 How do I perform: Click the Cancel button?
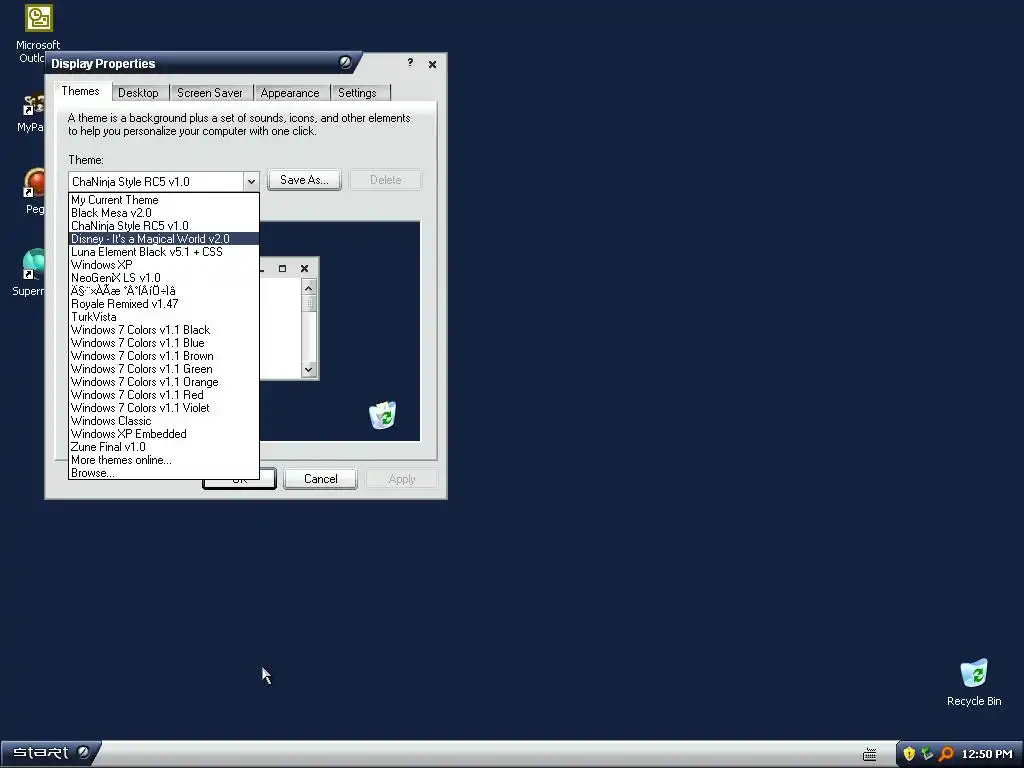[321, 479]
